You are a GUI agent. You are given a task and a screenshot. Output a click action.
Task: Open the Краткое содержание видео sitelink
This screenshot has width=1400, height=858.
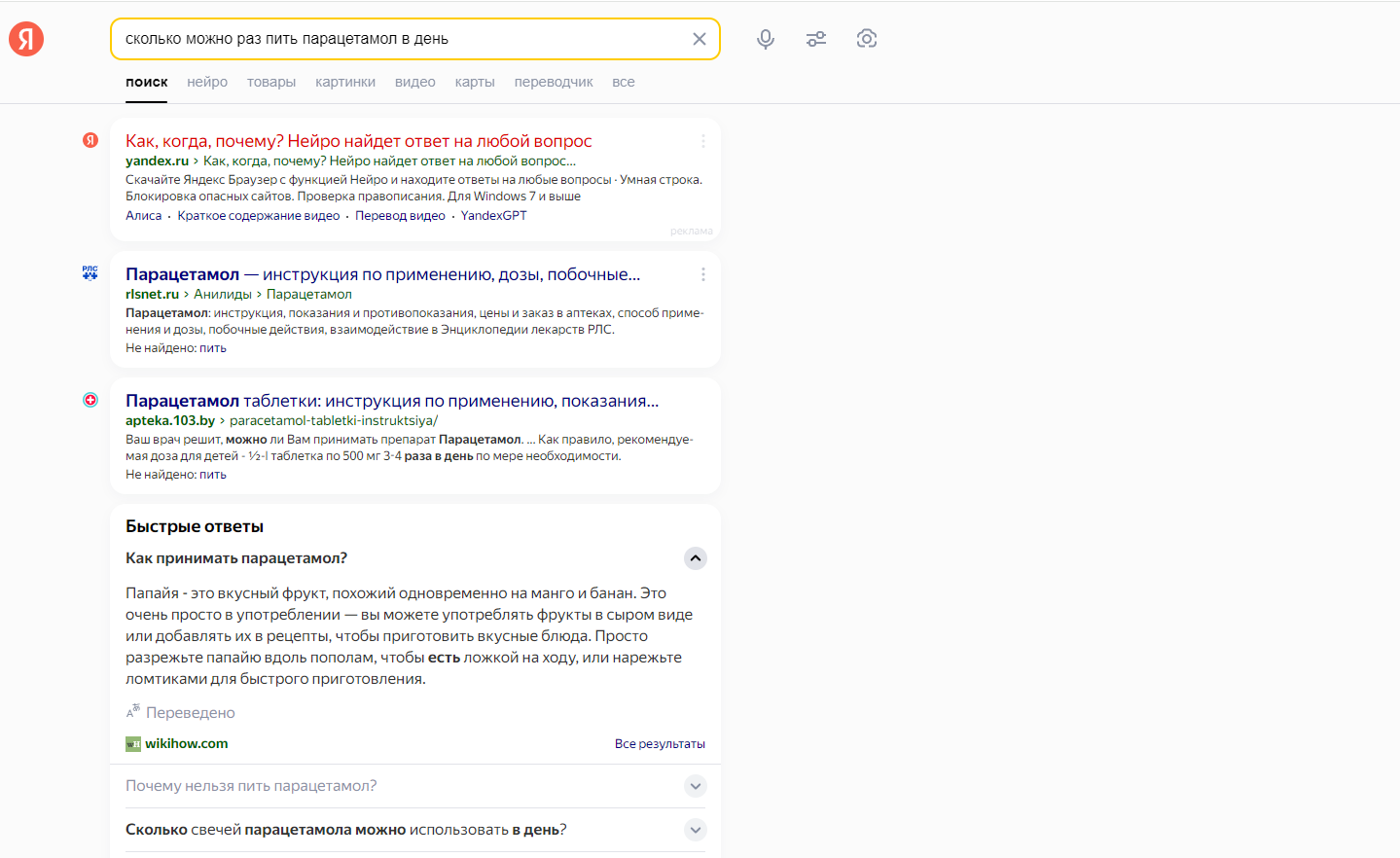[259, 216]
